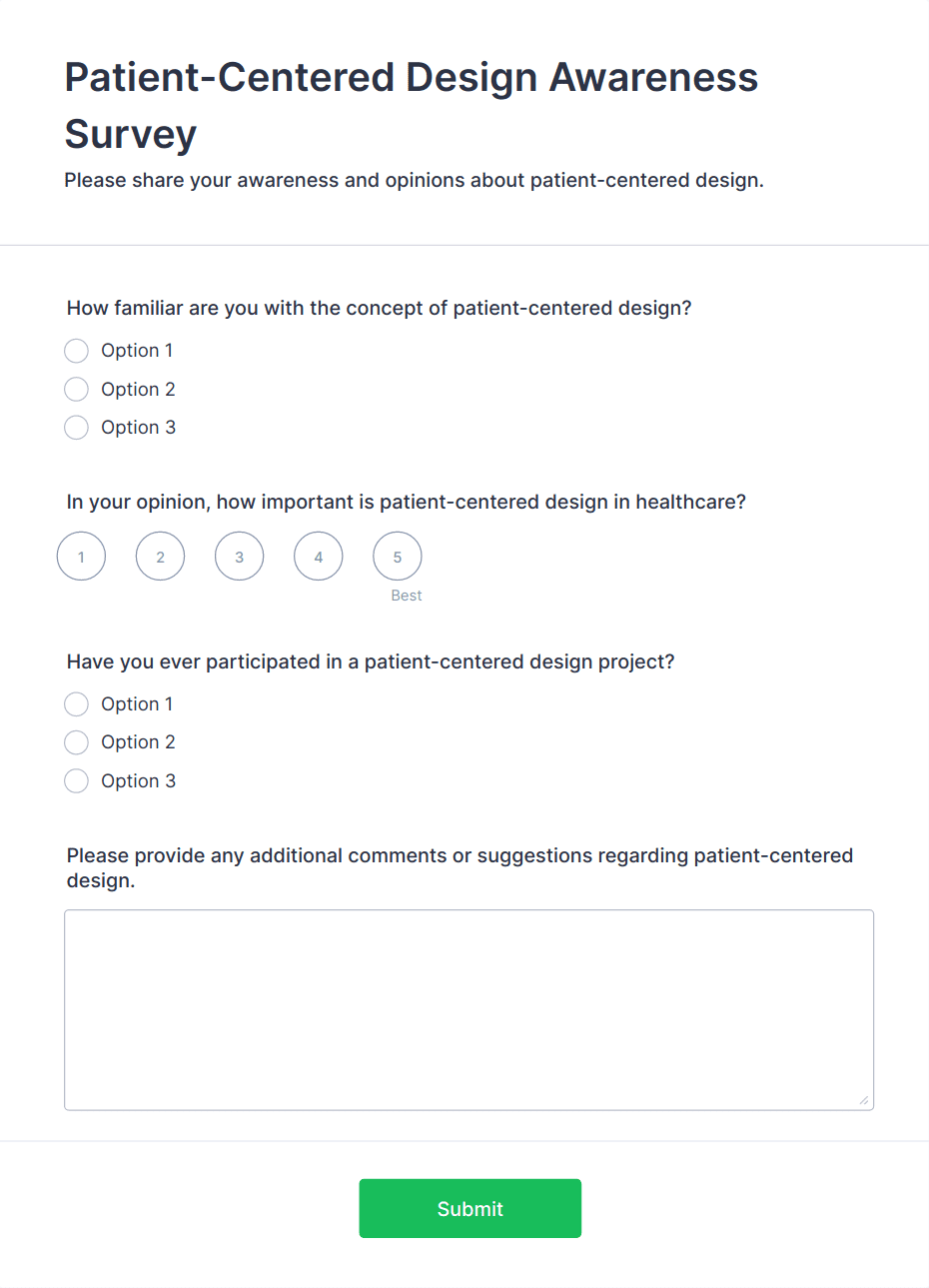Image resolution: width=929 pixels, height=1288 pixels.
Task: Click the Option 2 label under familiarity question
Action: pos(138,389)
